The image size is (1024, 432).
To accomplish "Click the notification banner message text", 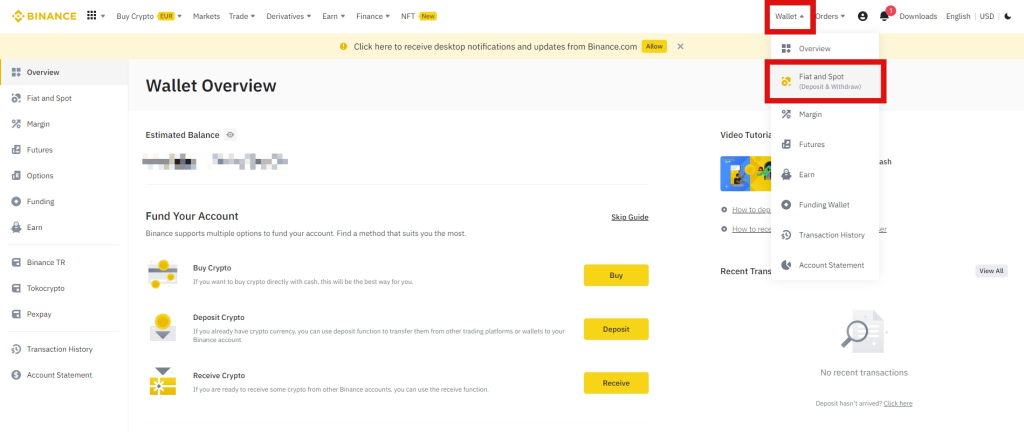I will coord(495,46).
